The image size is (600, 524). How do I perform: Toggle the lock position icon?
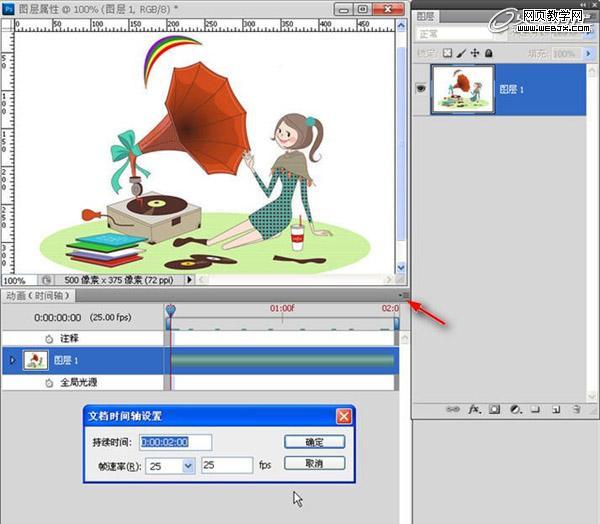pos(475,53)
